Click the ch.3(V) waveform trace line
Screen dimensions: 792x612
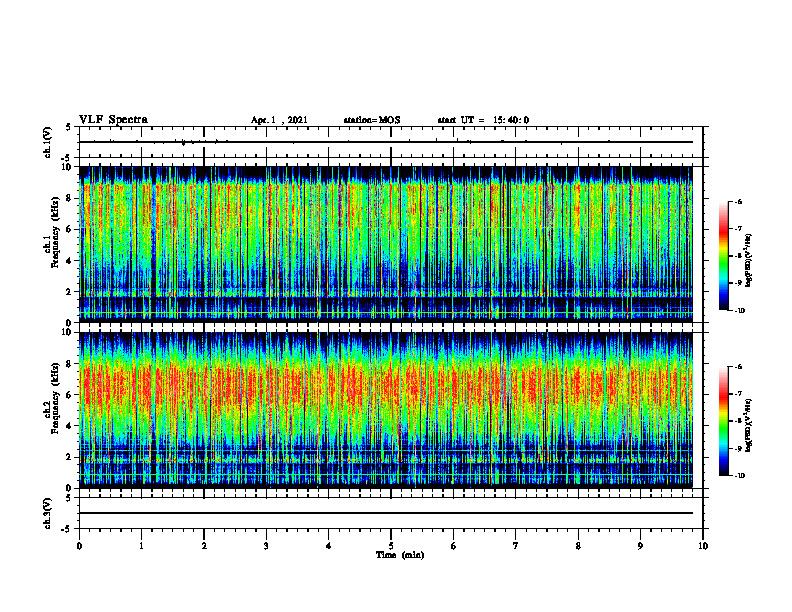[x=386, y=513]
